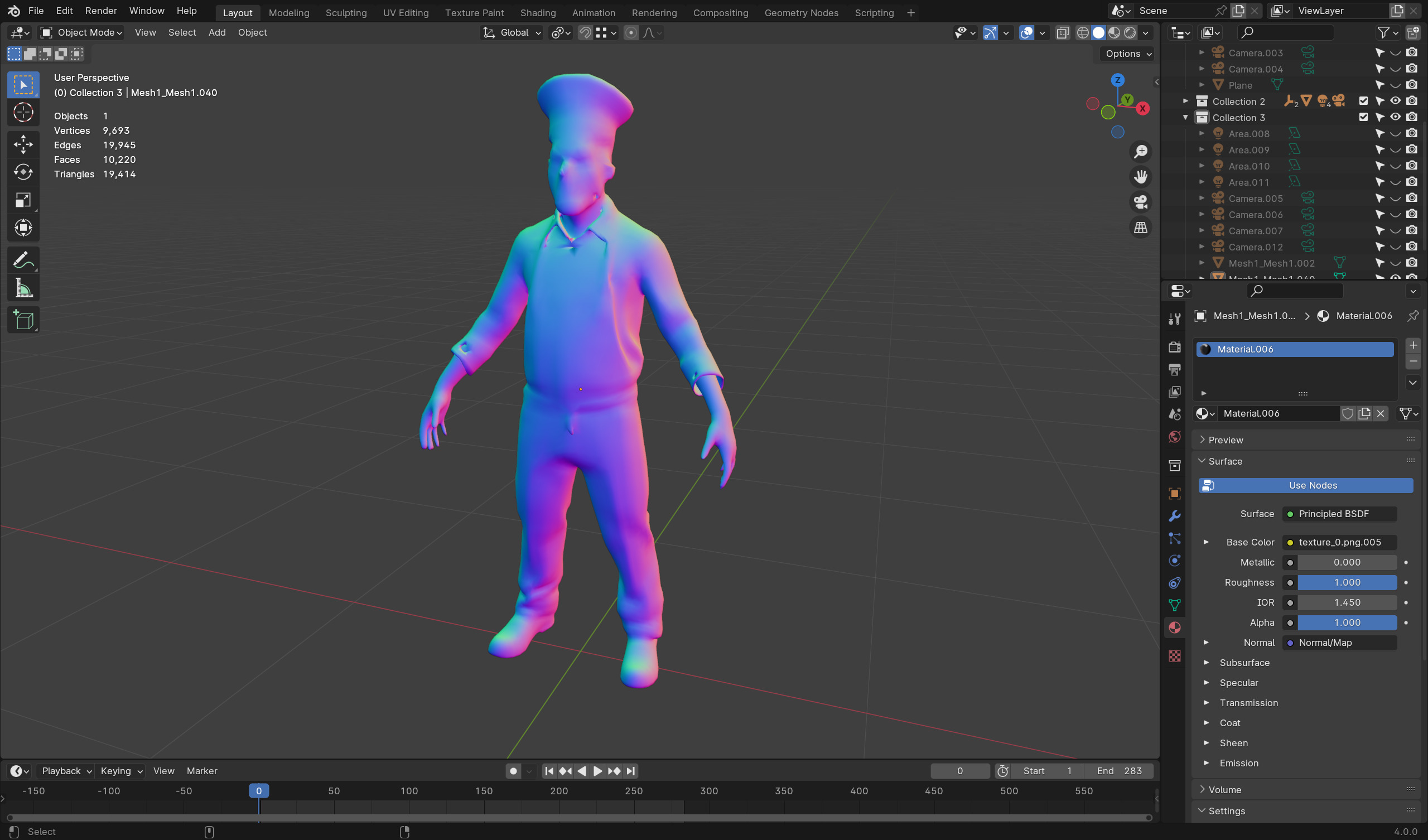Switch to wireframe viewport shading
The height and width of the screenshot is (840, 1428).
[1082, 33]
